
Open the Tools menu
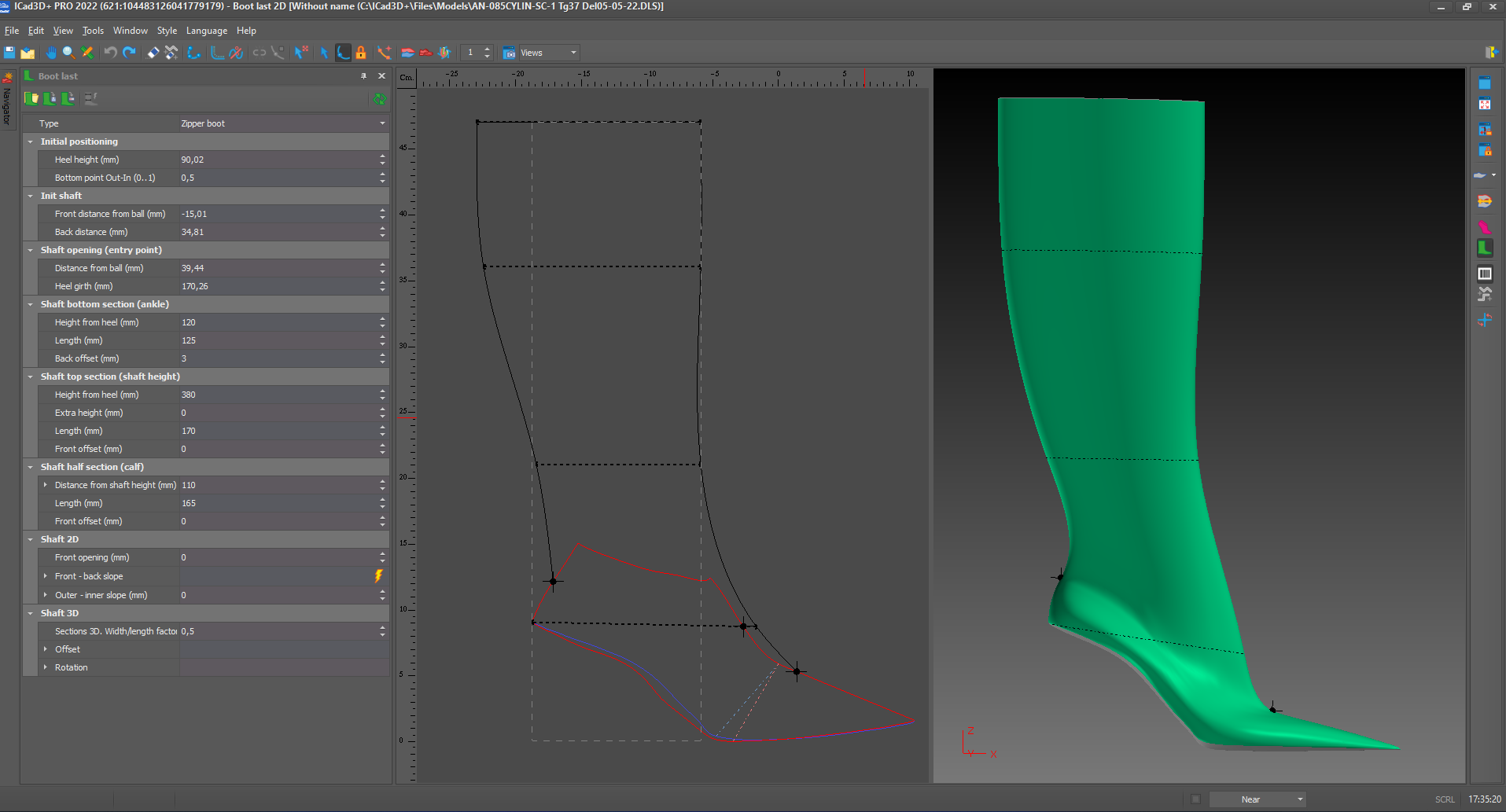pos(93,31)
